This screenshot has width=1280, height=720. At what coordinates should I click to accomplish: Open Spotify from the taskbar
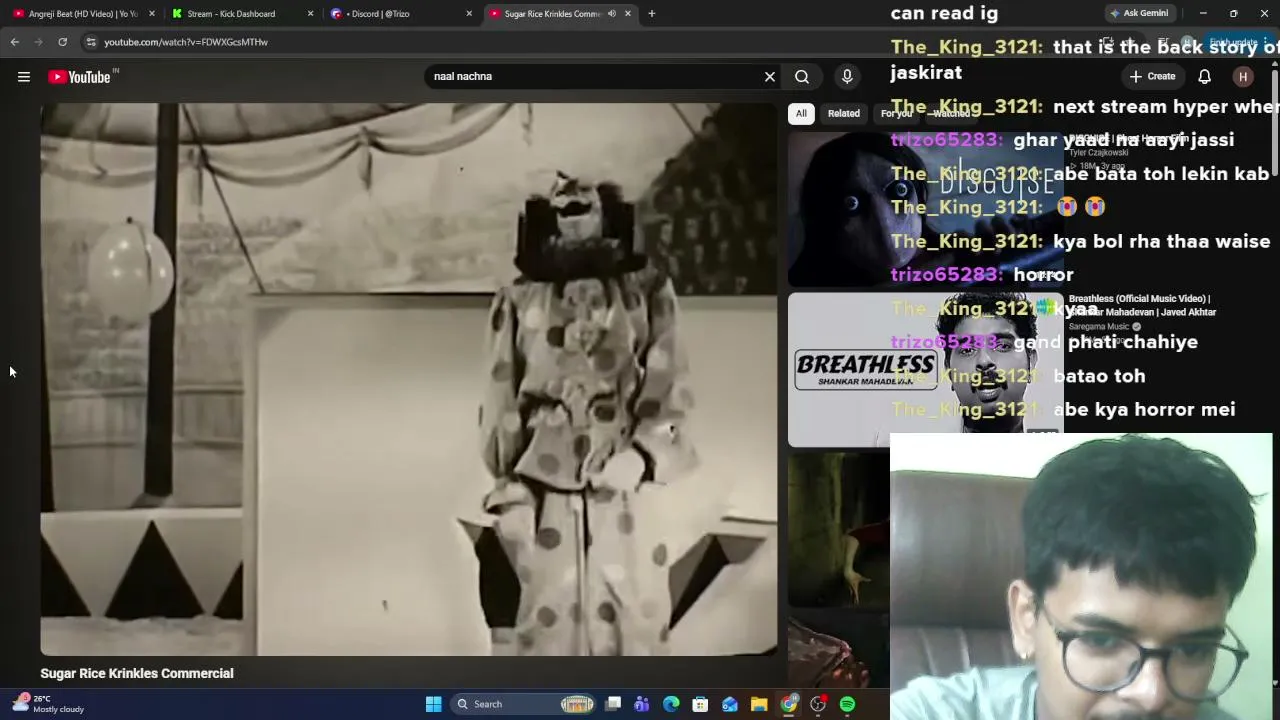847,704
